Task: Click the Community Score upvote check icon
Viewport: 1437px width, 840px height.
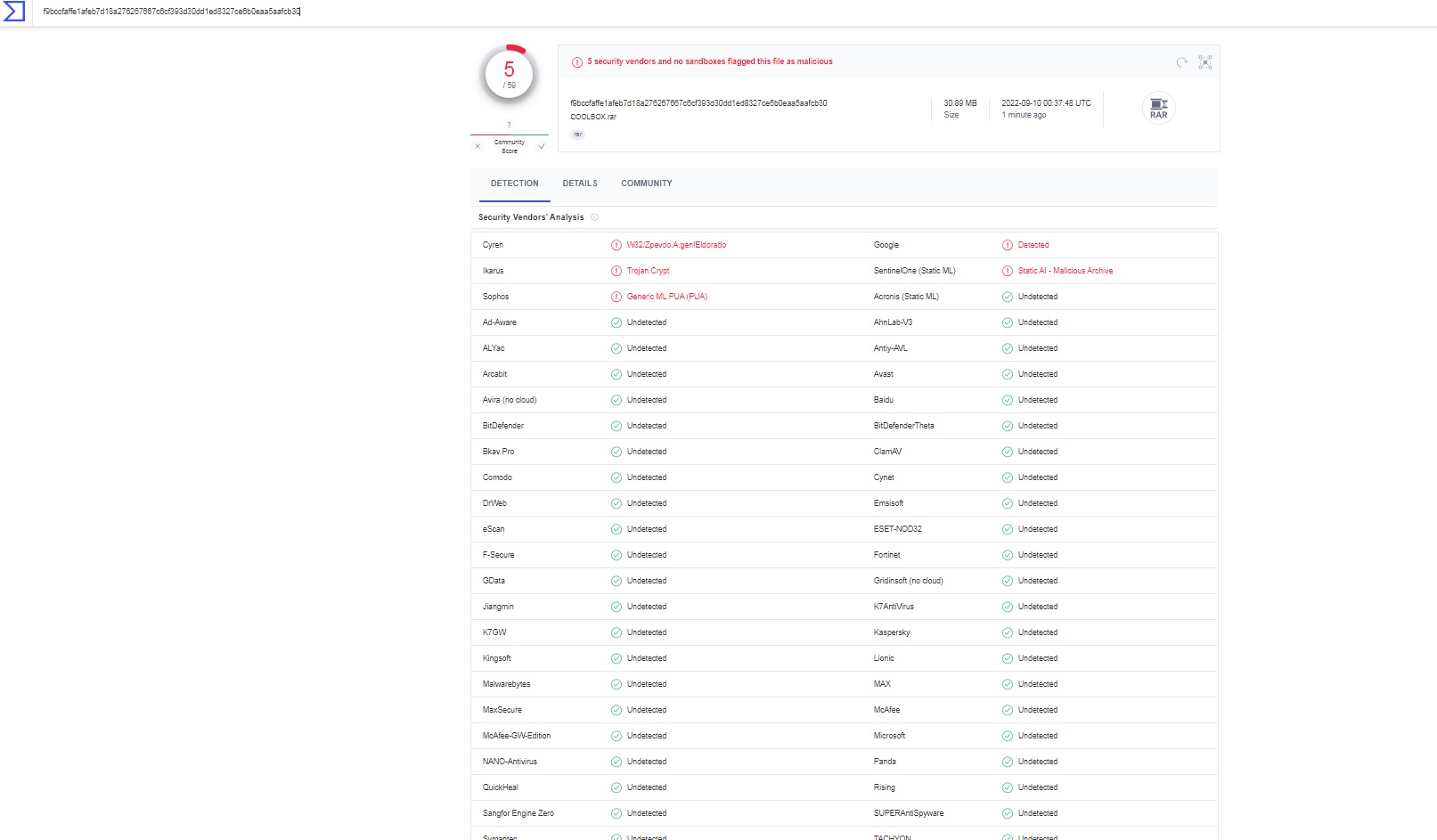Action: click(541, 146)
